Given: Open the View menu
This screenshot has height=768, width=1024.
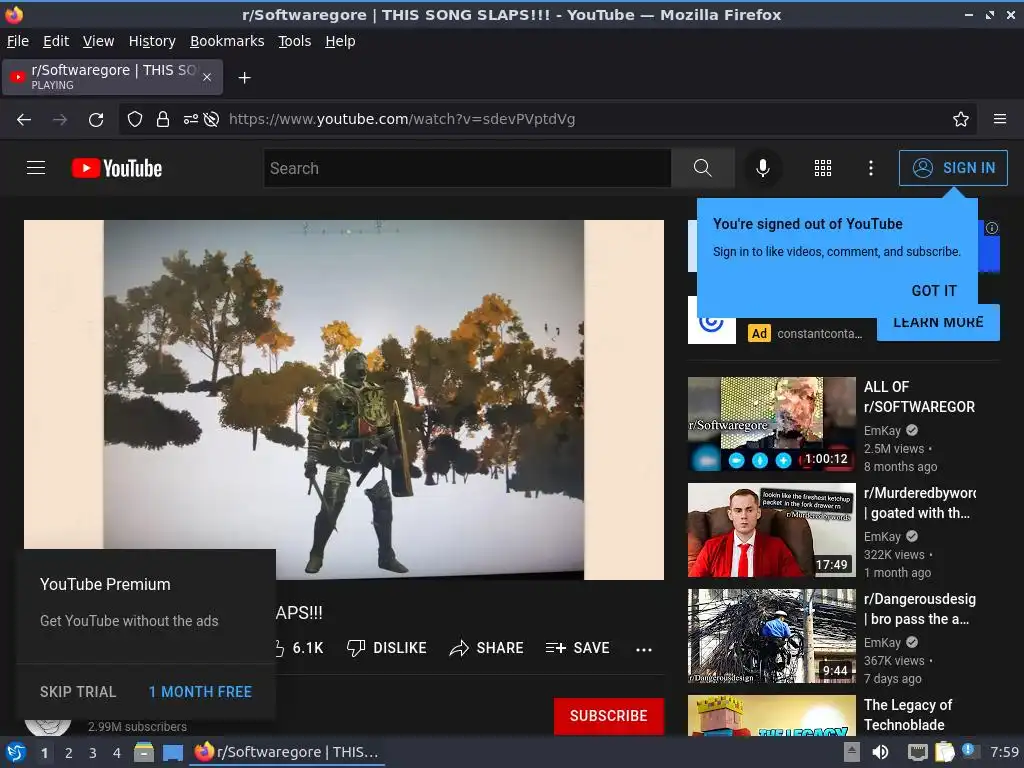Looking at the screenshot, I should 99,41.
